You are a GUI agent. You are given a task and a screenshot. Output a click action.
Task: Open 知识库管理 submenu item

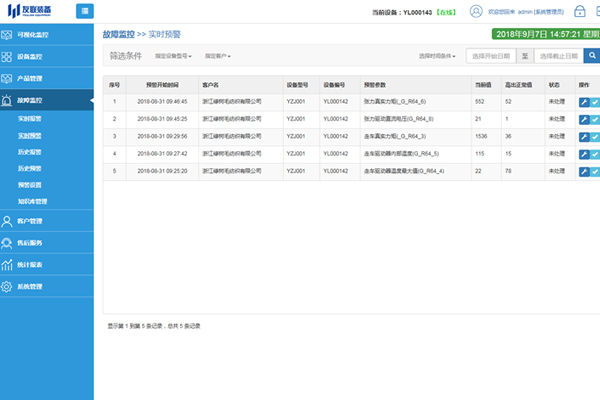(34, 201)
